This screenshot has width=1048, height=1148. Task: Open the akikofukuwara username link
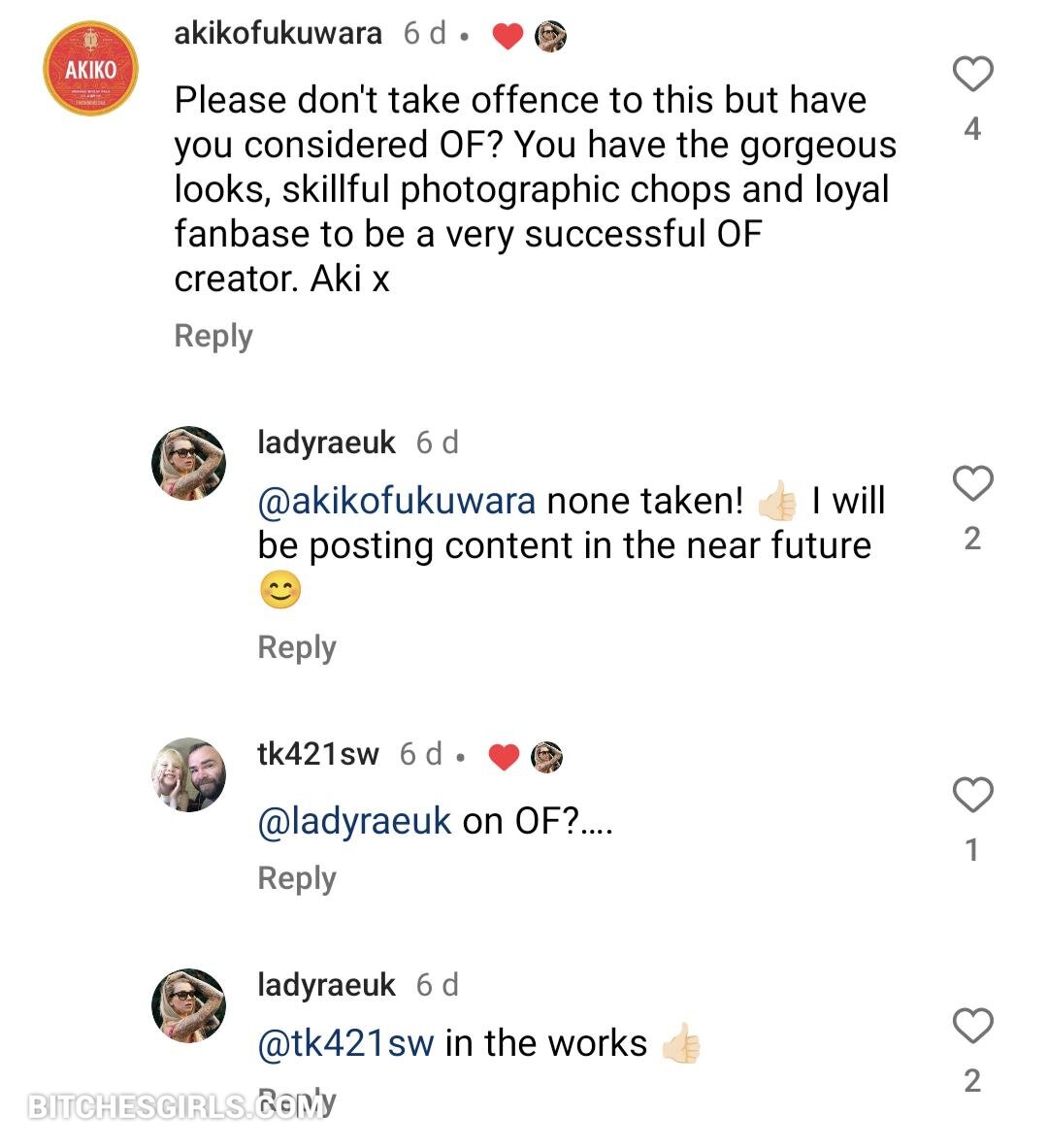pyautogui.click(x=278, y=34)
